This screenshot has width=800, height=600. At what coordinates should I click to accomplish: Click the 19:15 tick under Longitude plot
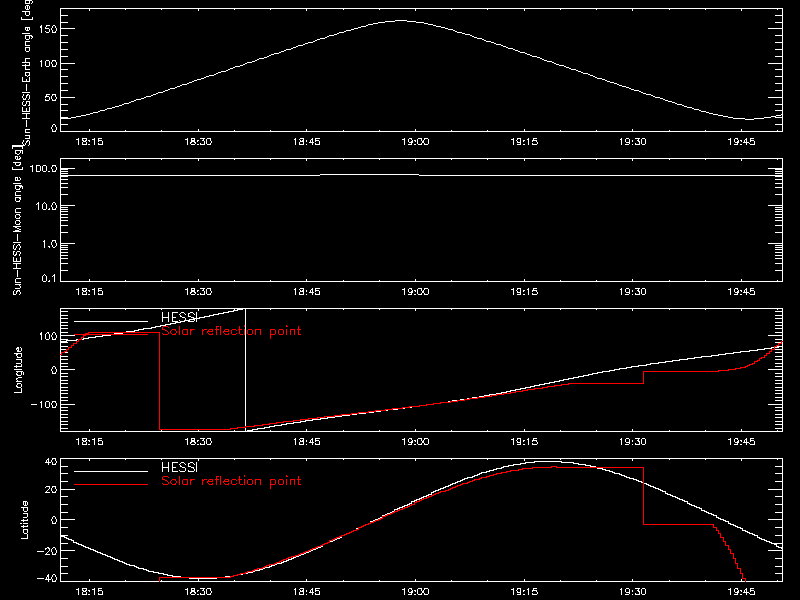point(524,442)
